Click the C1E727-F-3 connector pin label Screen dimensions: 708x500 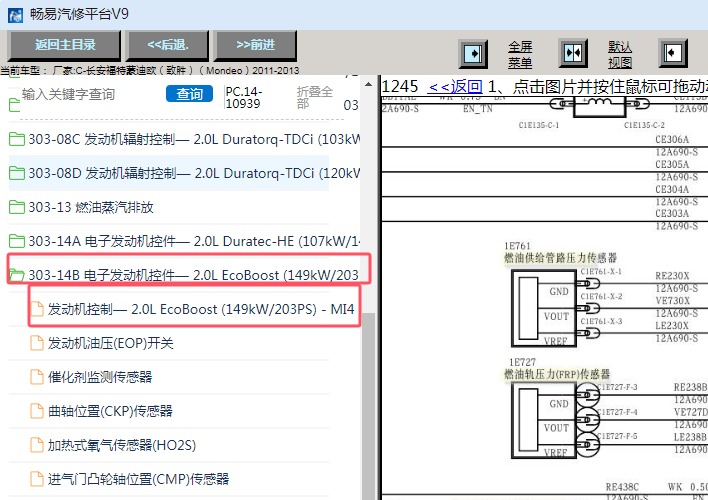point(617,387)
